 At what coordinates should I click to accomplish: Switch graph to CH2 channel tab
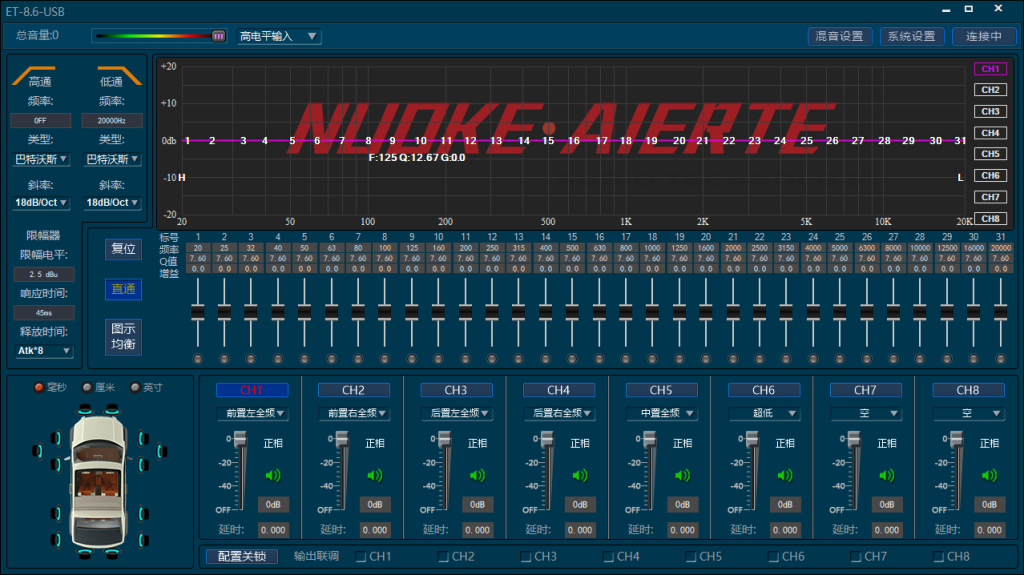990,90
